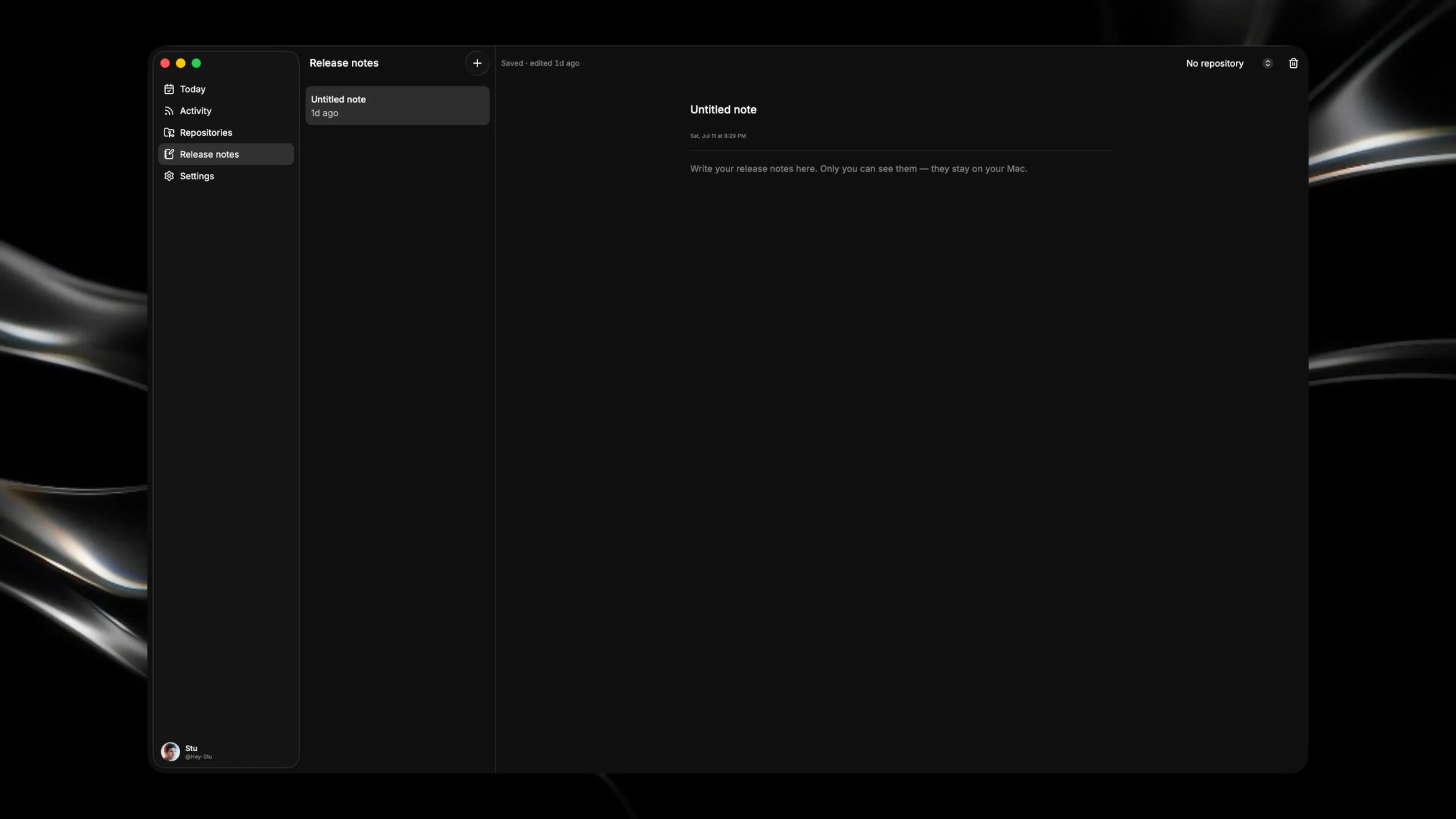Screen dimensions: 1456x819
Task: Go to the Activity section label
Action: (x=196, y=111)
